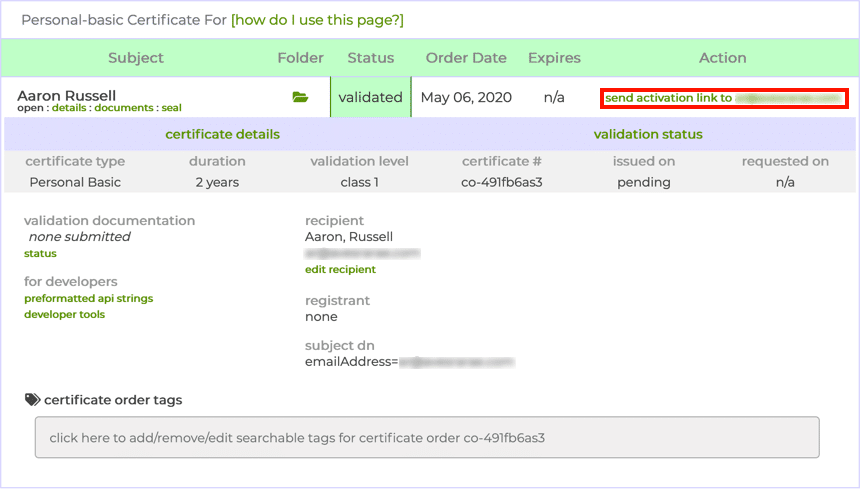Click the certificate order tags icon

coord(32,400)
